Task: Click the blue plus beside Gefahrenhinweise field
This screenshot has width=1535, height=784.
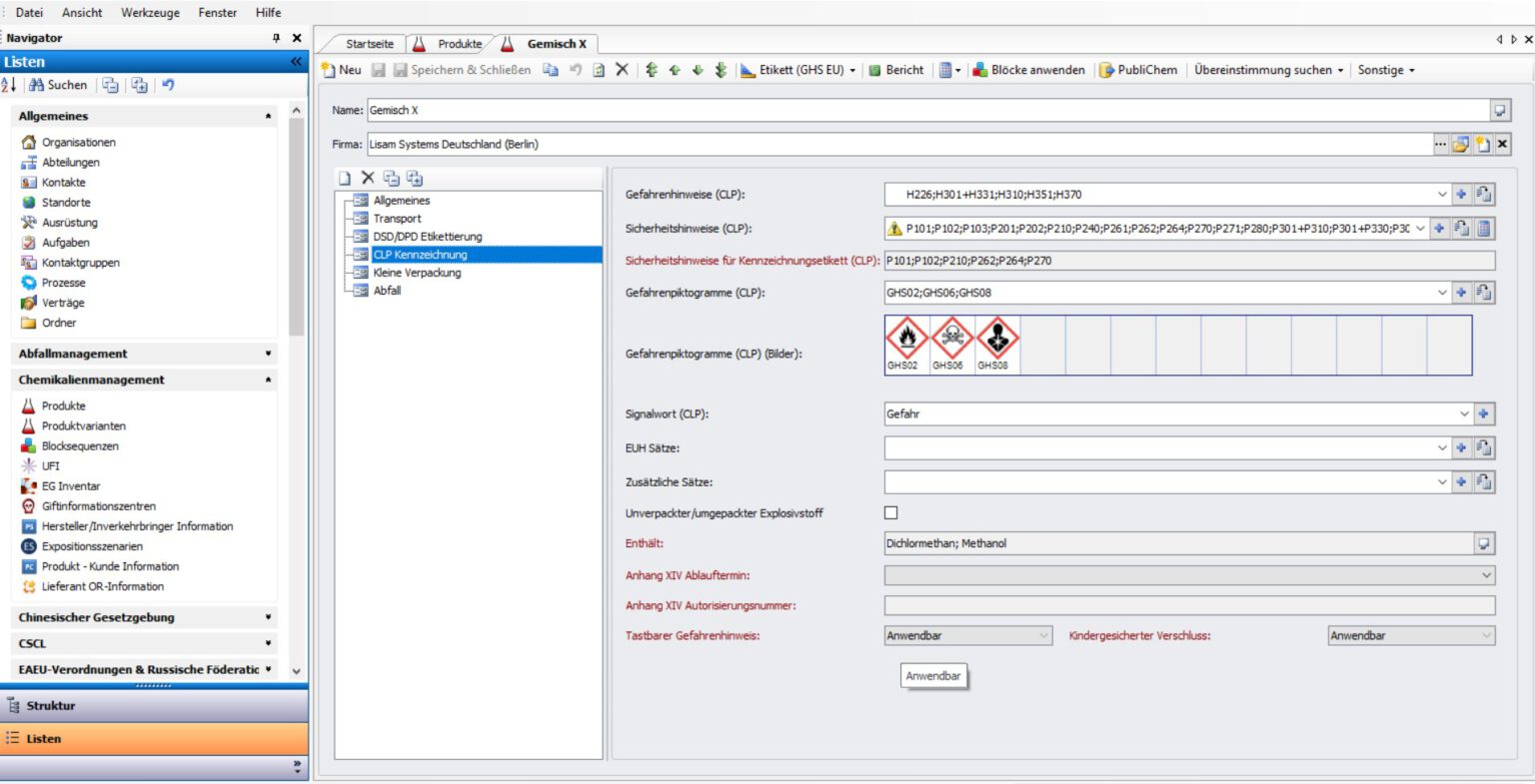Action: (1461, 195)
